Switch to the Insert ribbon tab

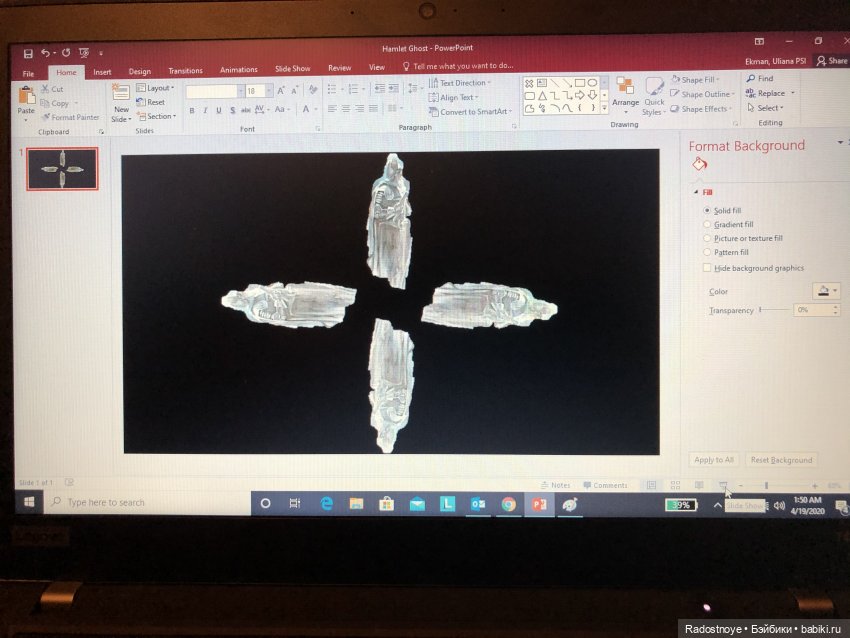click(x=102, y=71)
